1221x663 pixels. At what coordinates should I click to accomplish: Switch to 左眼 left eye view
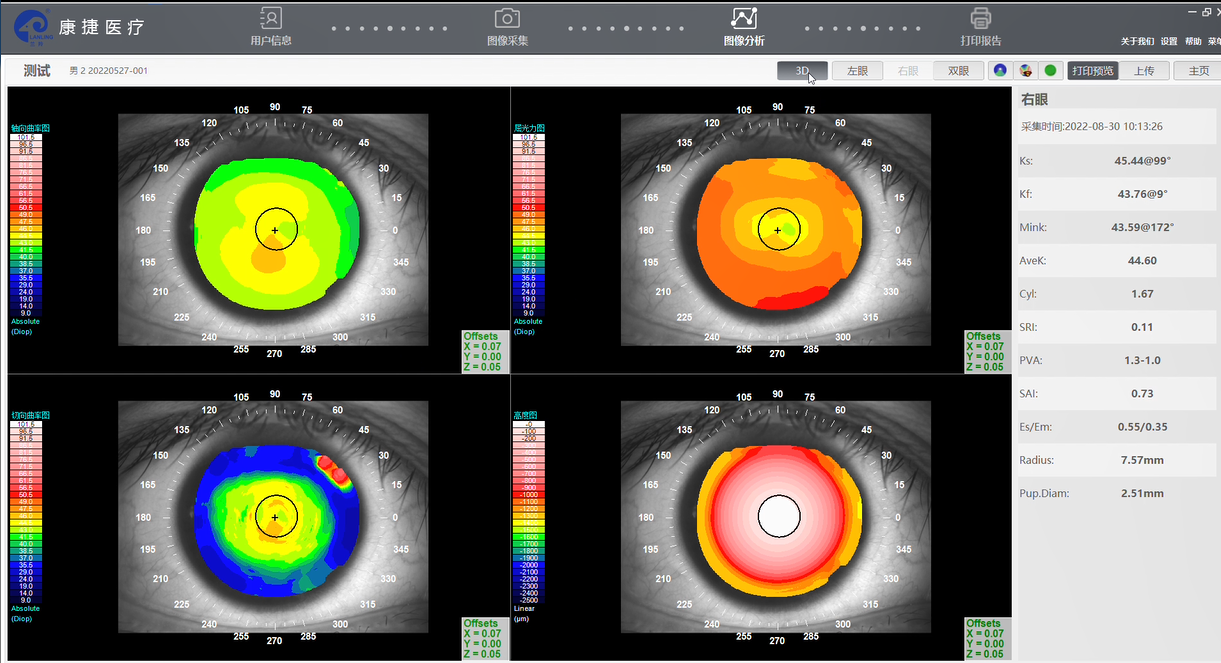(x=857, y=71)
